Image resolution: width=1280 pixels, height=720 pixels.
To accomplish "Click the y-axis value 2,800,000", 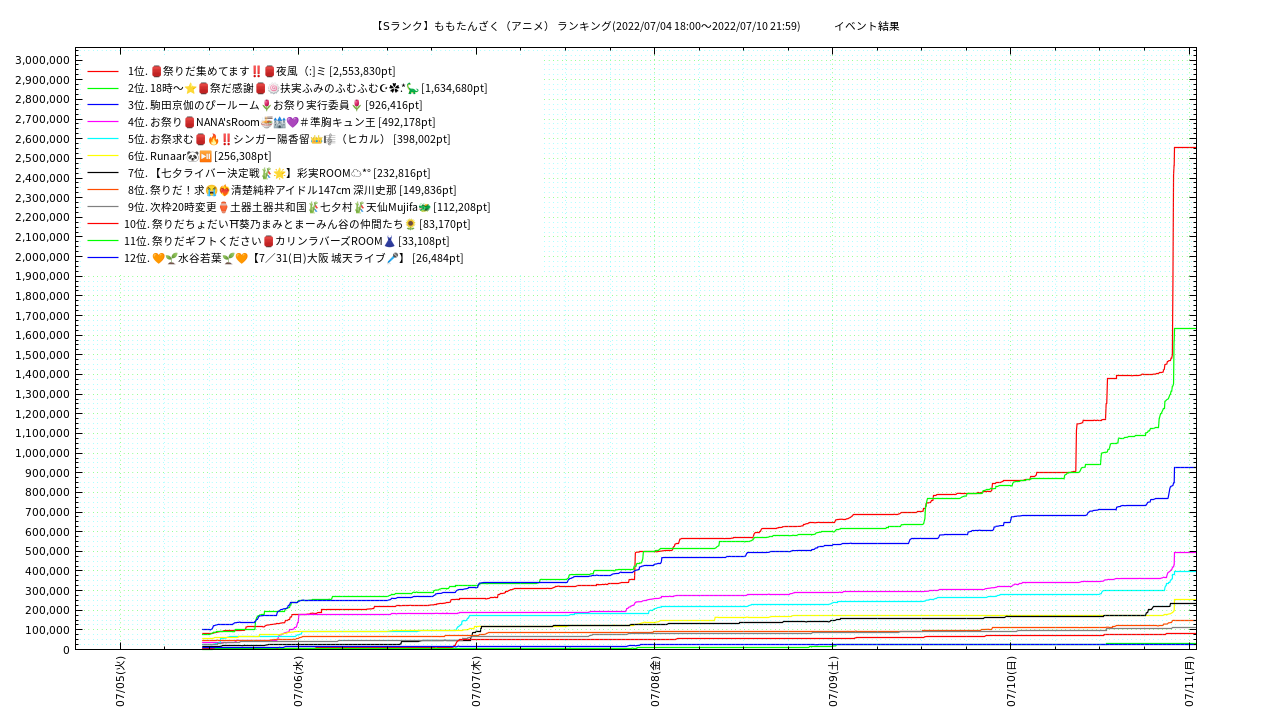I will coord(42,99).
